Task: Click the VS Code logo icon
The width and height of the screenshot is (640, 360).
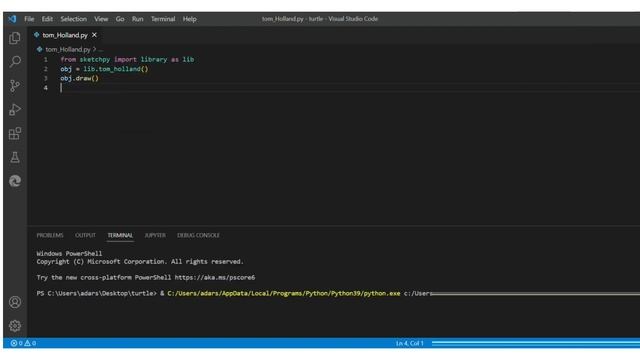Action: click(12, 19)
